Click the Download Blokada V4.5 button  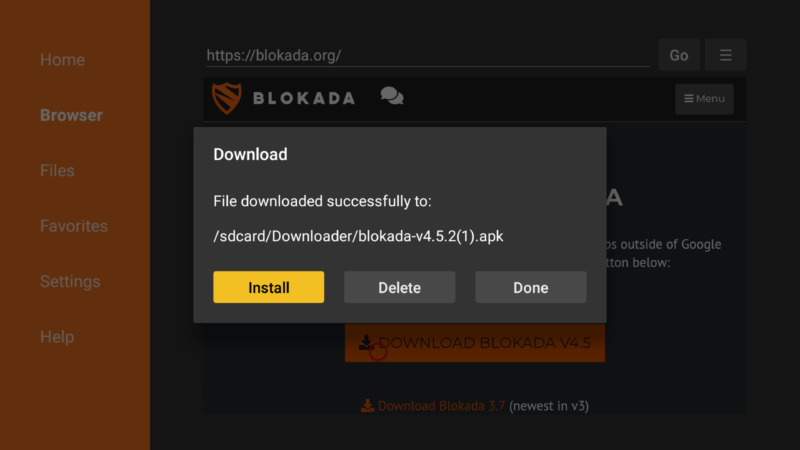pos(475,343)
